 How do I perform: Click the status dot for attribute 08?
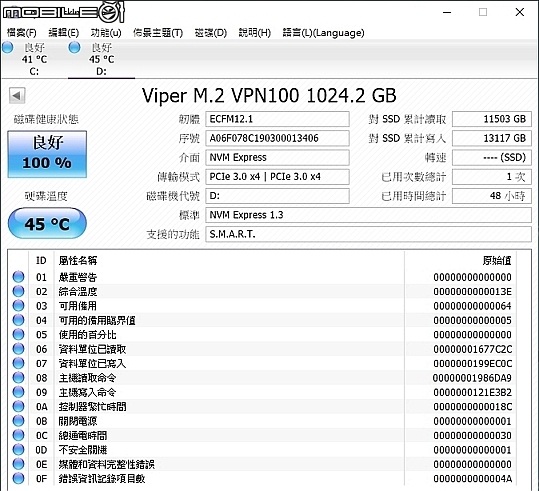click(18, 378)
